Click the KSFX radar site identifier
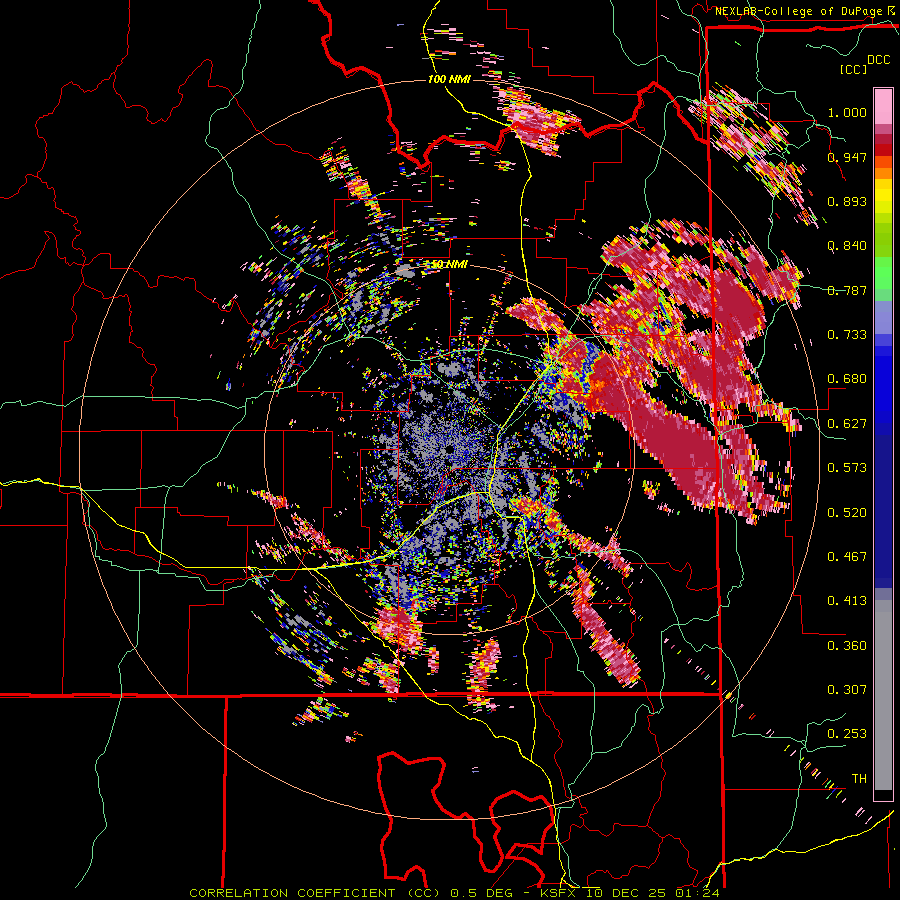The height and width of the screenshot is (900, 900). tap(559, 893)
